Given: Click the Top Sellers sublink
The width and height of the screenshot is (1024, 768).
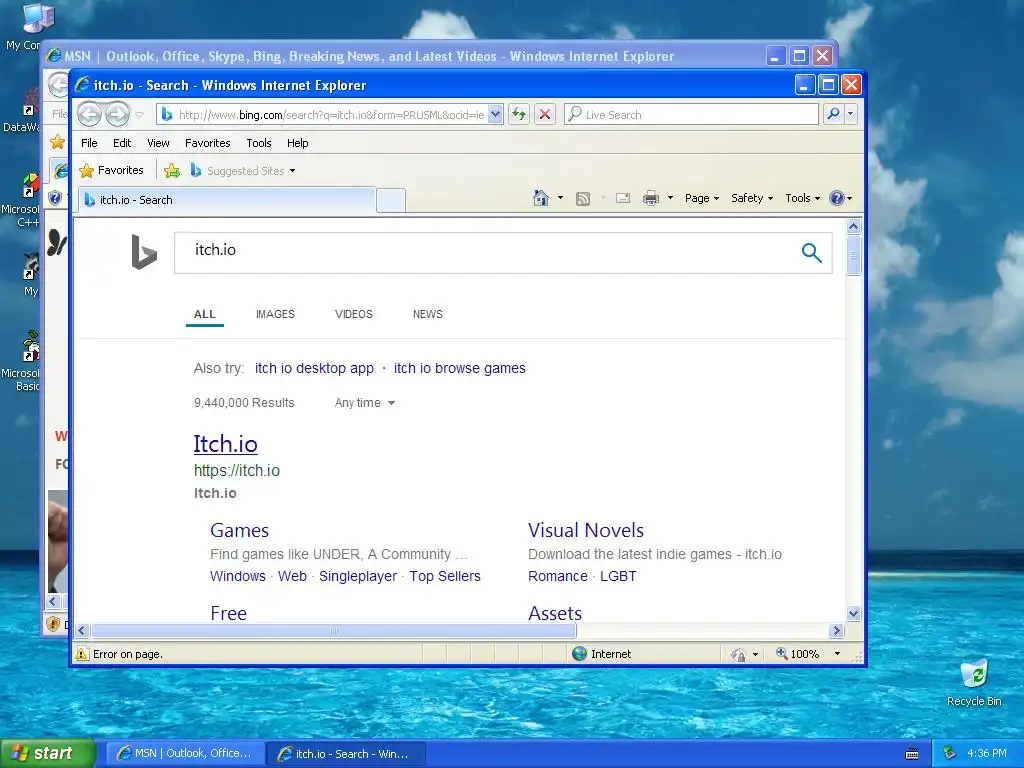Looking at the screenshot, I should pyautogui.click(x=445, y=576).
